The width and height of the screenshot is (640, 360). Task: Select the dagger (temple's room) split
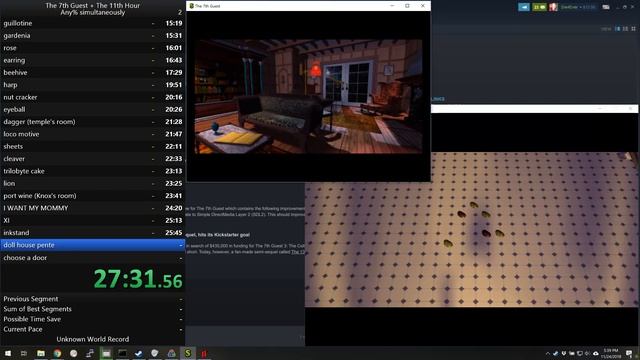93,122
